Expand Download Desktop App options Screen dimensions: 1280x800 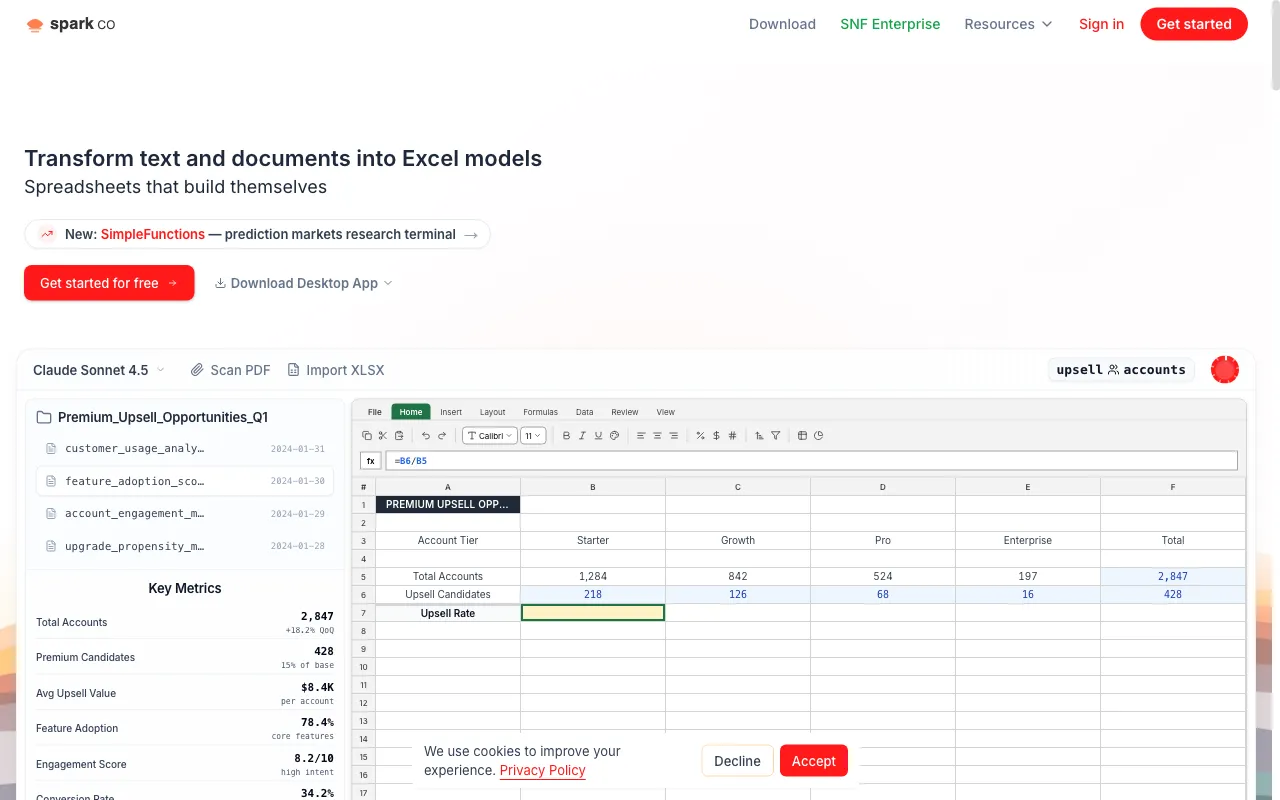pyautogui.click(x=304, y=283)
